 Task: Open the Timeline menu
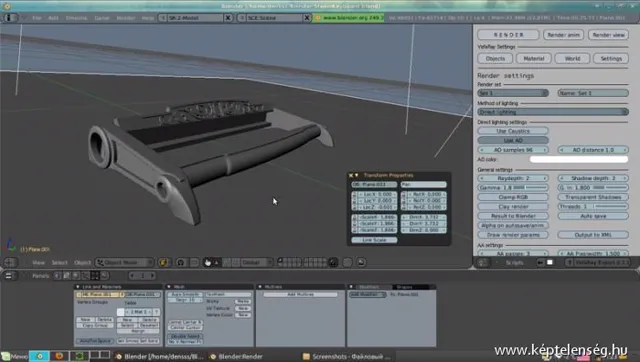(76, 18)
